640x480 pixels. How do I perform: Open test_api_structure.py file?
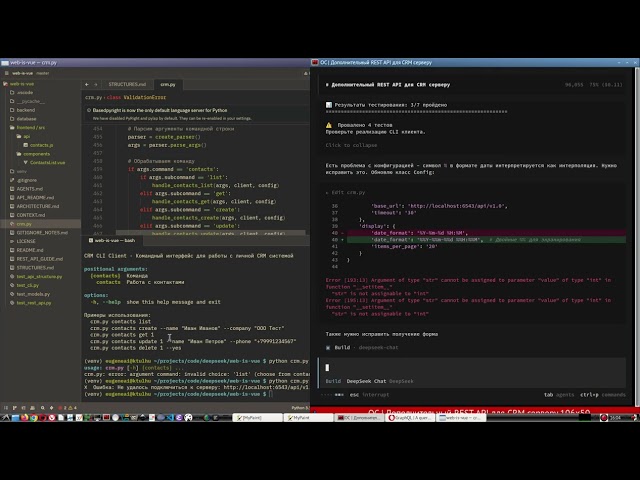coord(39,277)
